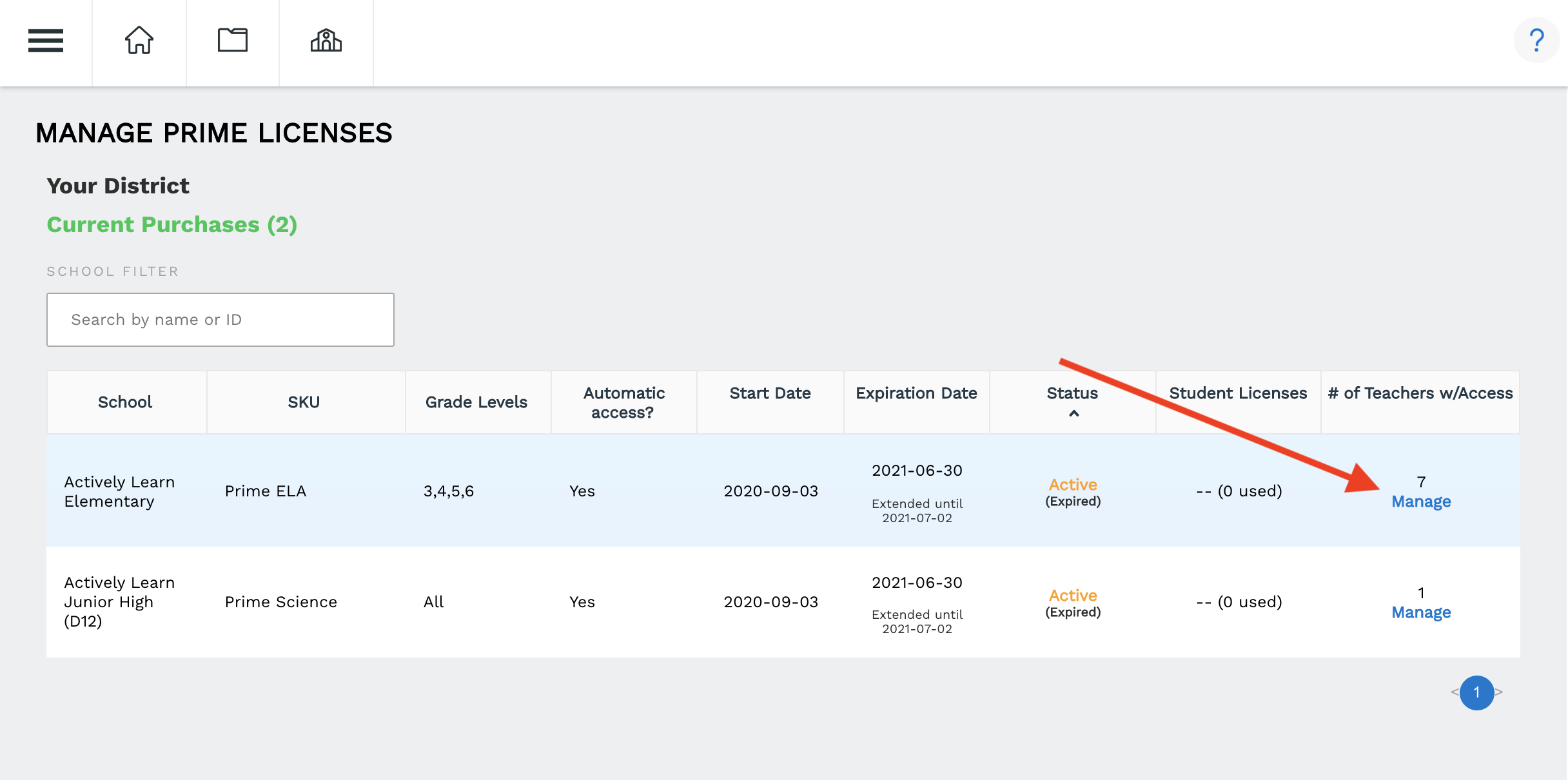
Task: Focus the school filter search field
Action: point(220,320)
